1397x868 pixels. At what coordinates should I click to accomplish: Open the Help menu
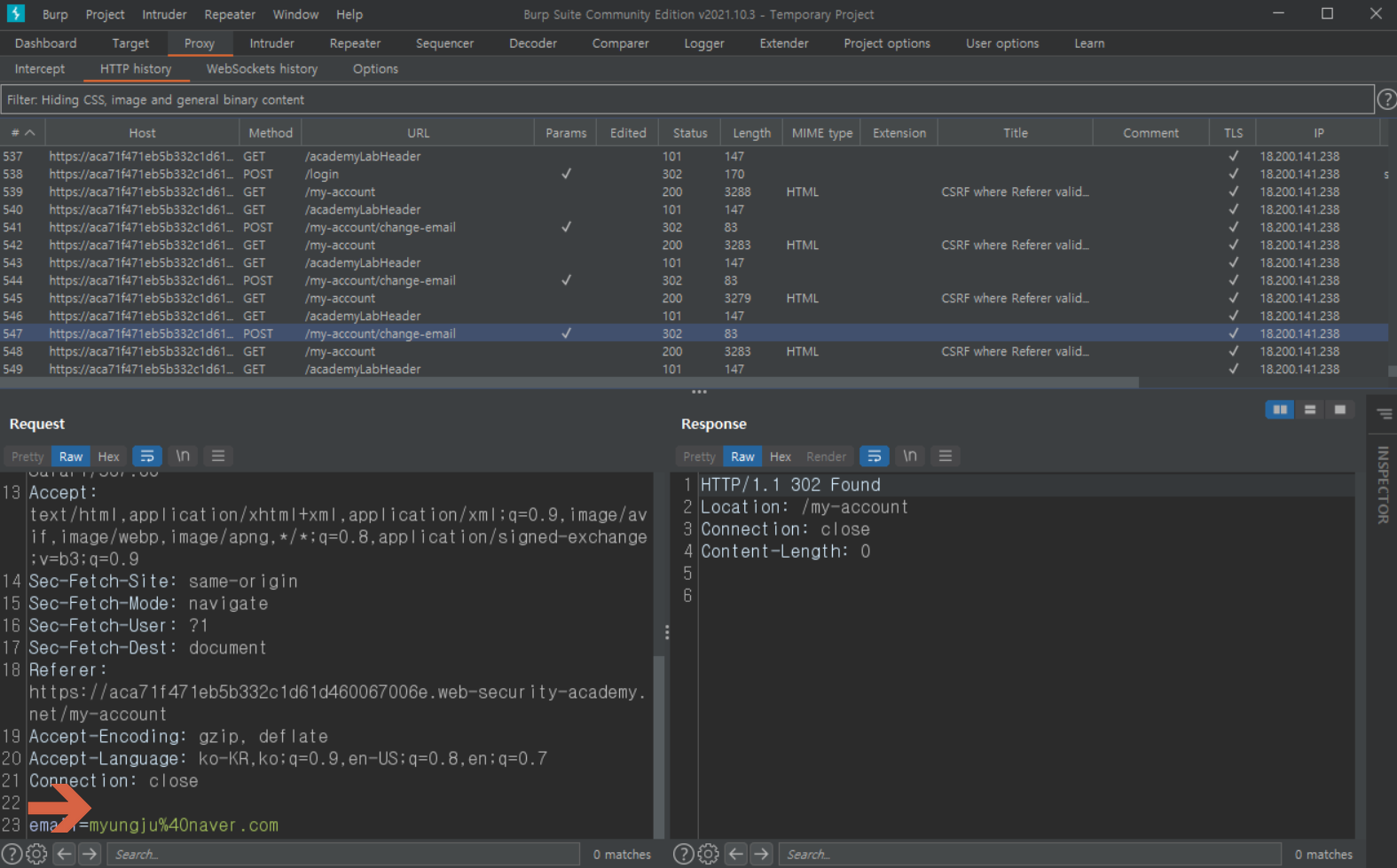(349, 14)
